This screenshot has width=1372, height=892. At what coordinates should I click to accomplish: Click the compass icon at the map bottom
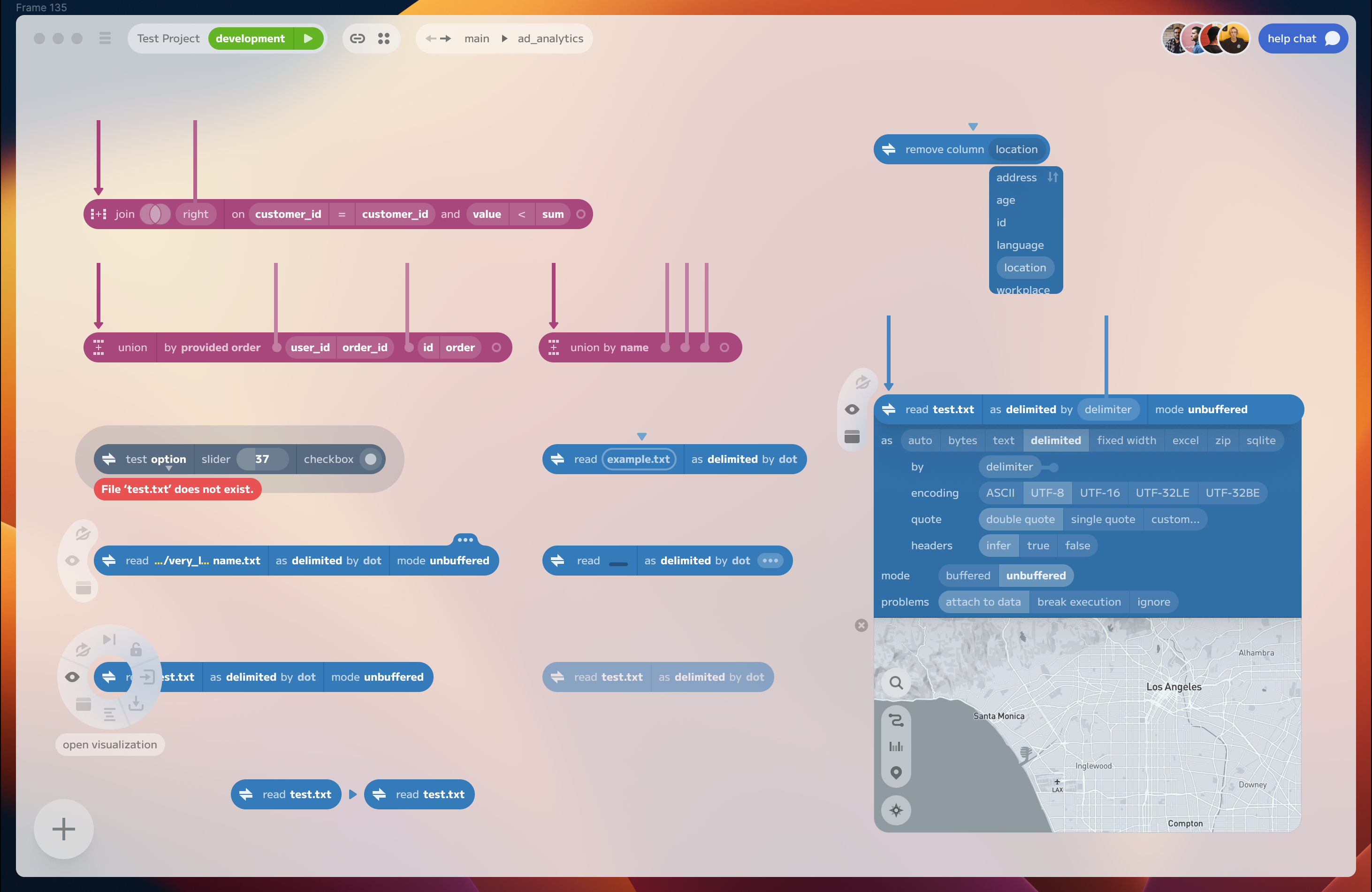tap(896, 810)
